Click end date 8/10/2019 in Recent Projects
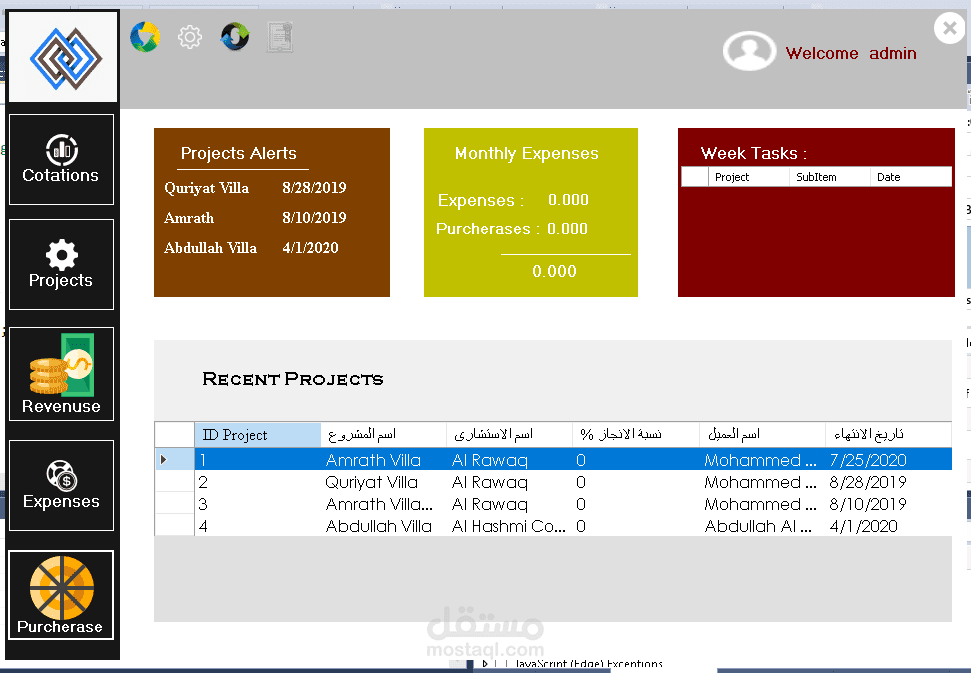971x673 pixels. (x=888, y=504)
